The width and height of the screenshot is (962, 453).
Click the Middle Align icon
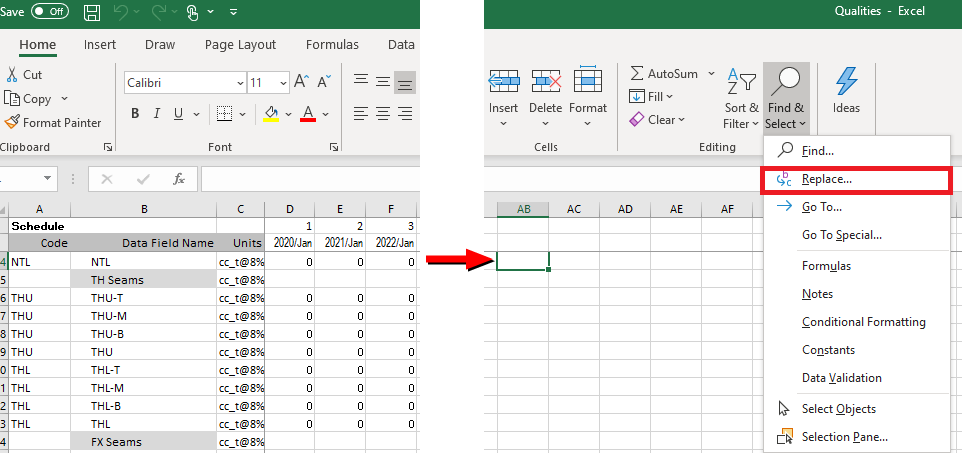(383, 82)
